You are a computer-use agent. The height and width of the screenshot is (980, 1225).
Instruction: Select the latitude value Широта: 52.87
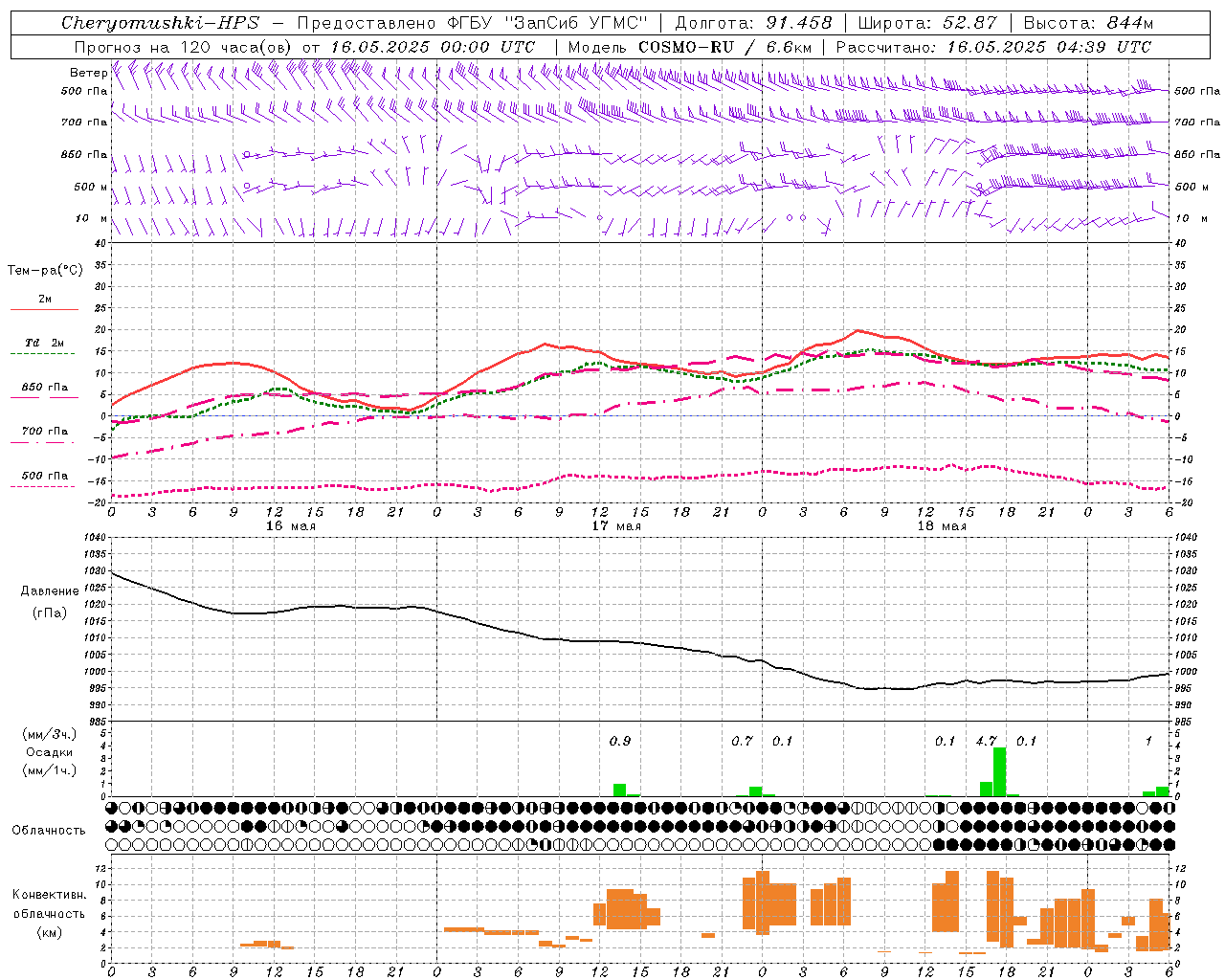pos(927,23)
